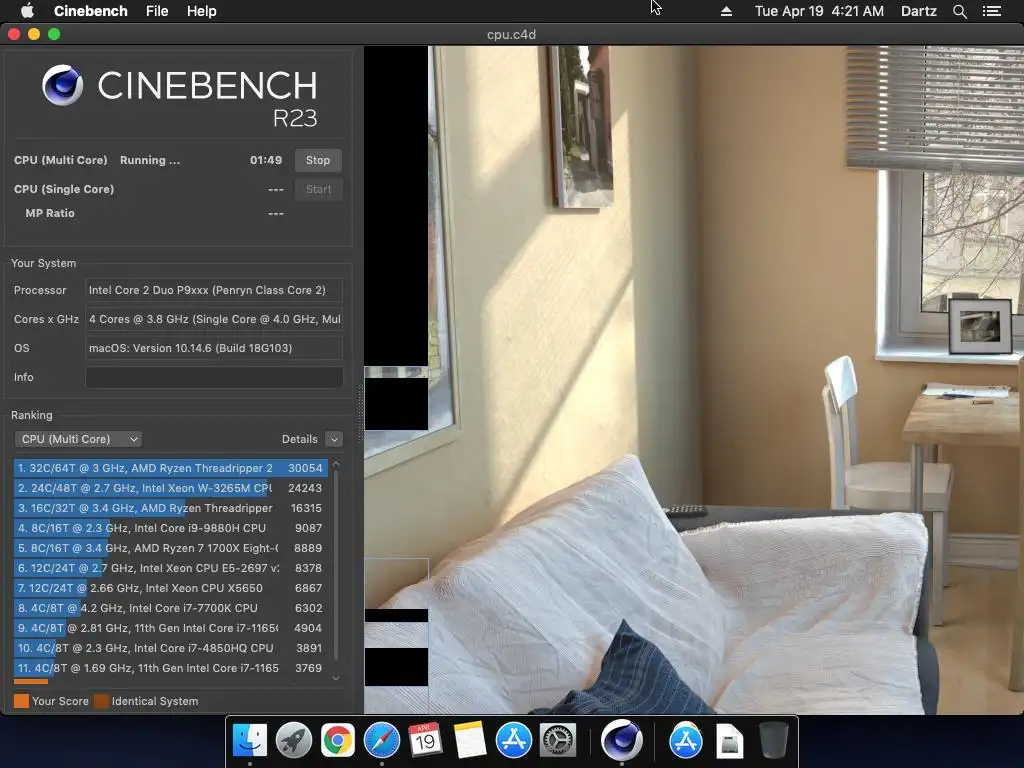The width and height of the screenshot is (1024, 768).
Task: Click the Cinebench sphere logo
Action: click(63, 85)
